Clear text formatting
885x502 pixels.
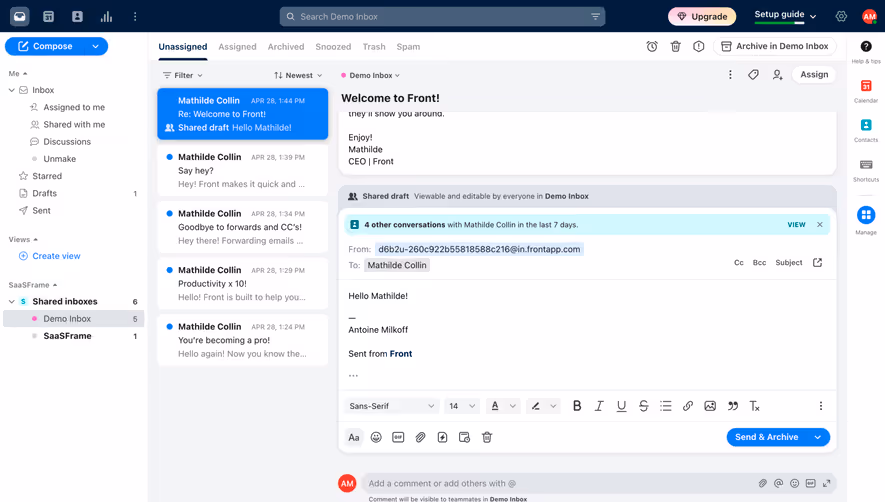coord(755,405)
